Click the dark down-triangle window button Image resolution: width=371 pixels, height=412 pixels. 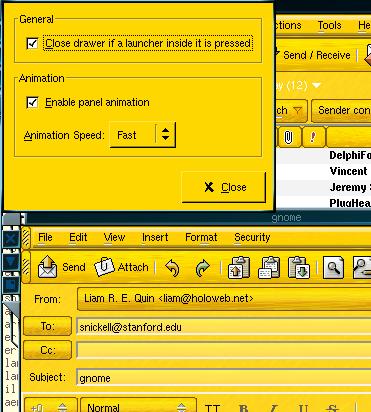(11, 261)
